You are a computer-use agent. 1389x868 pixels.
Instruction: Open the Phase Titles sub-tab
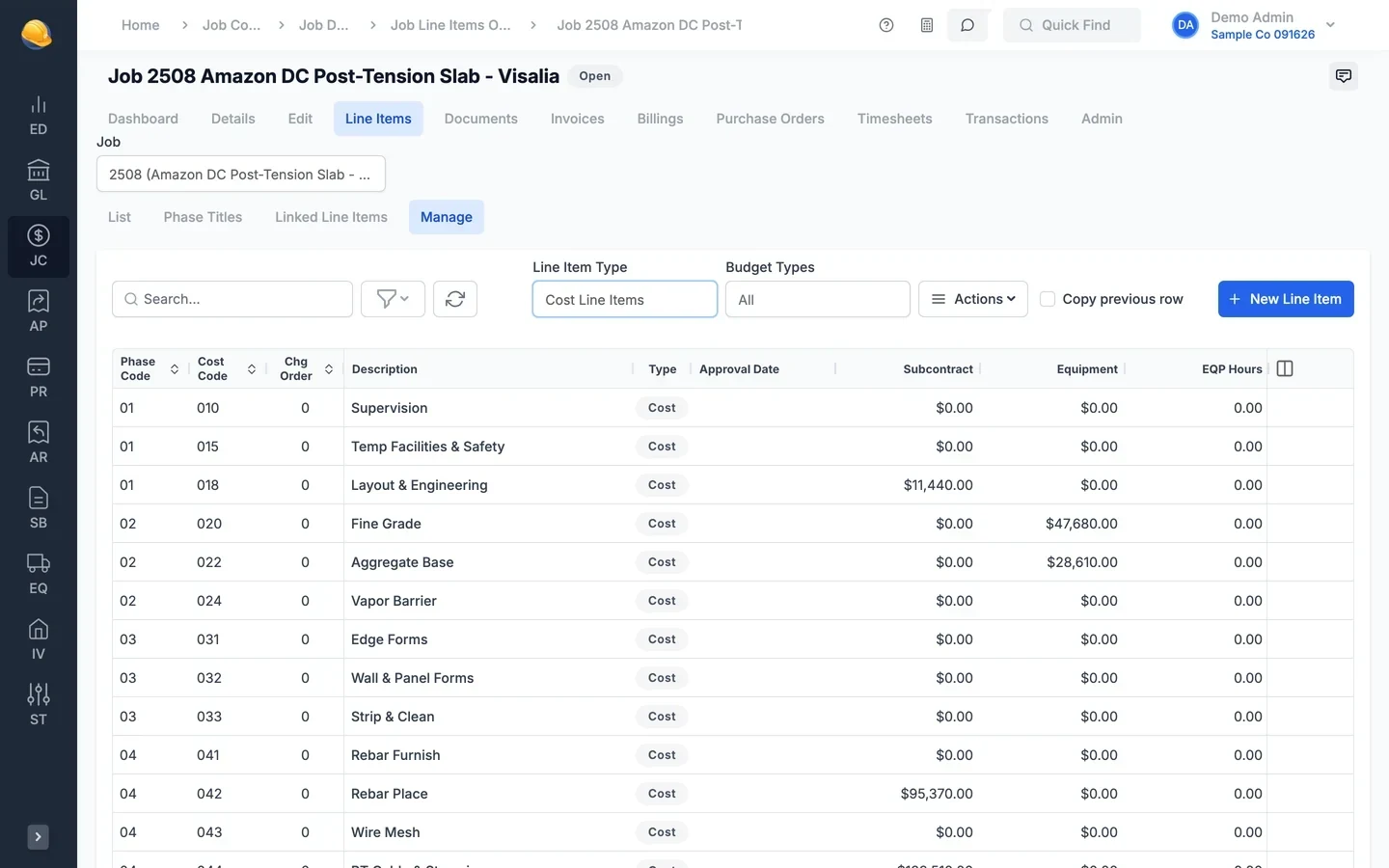tap(203, 217)
